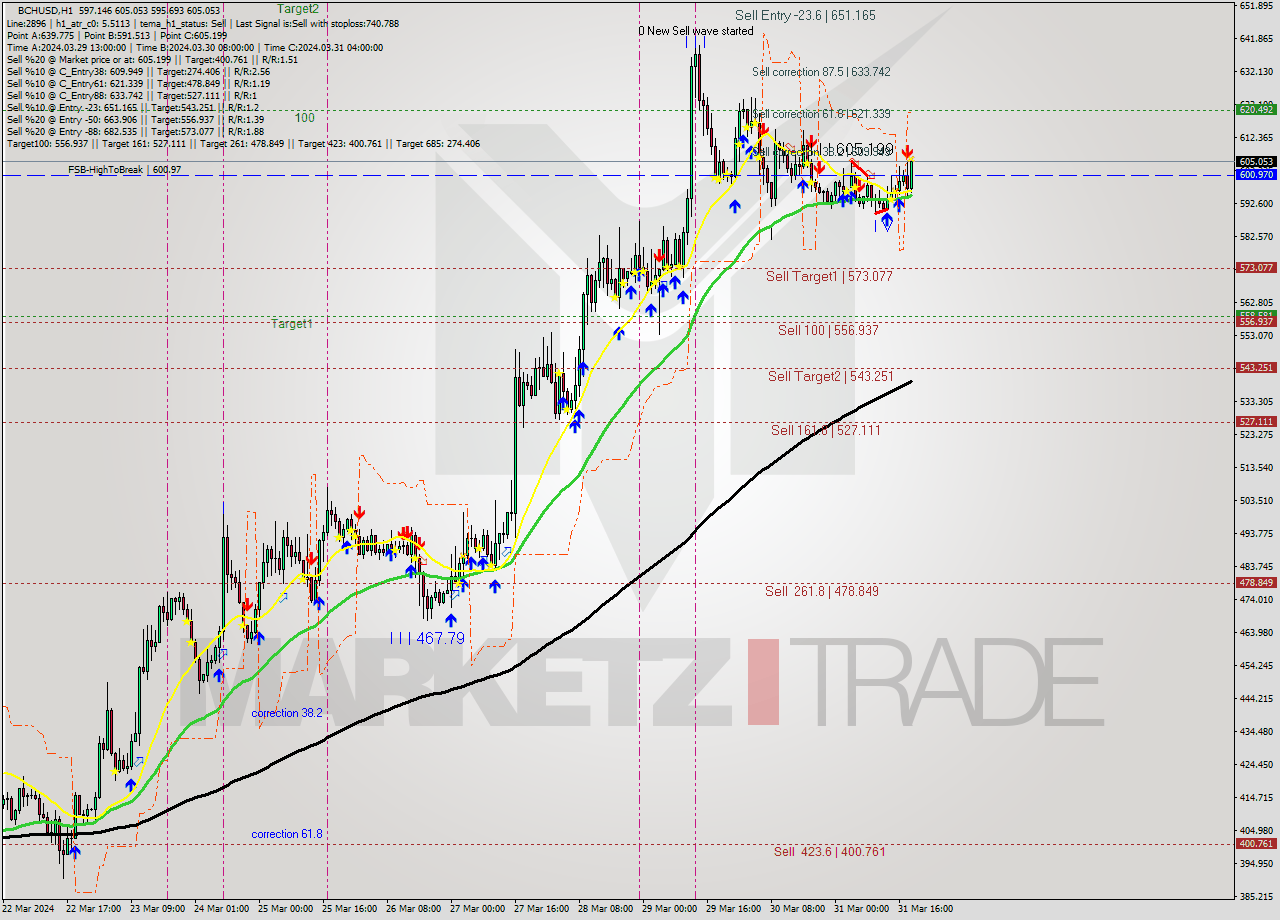Click the 385.215 price scale value
The height and width of the screenshot is (920, 1280).
click(x=1256, y=896)
